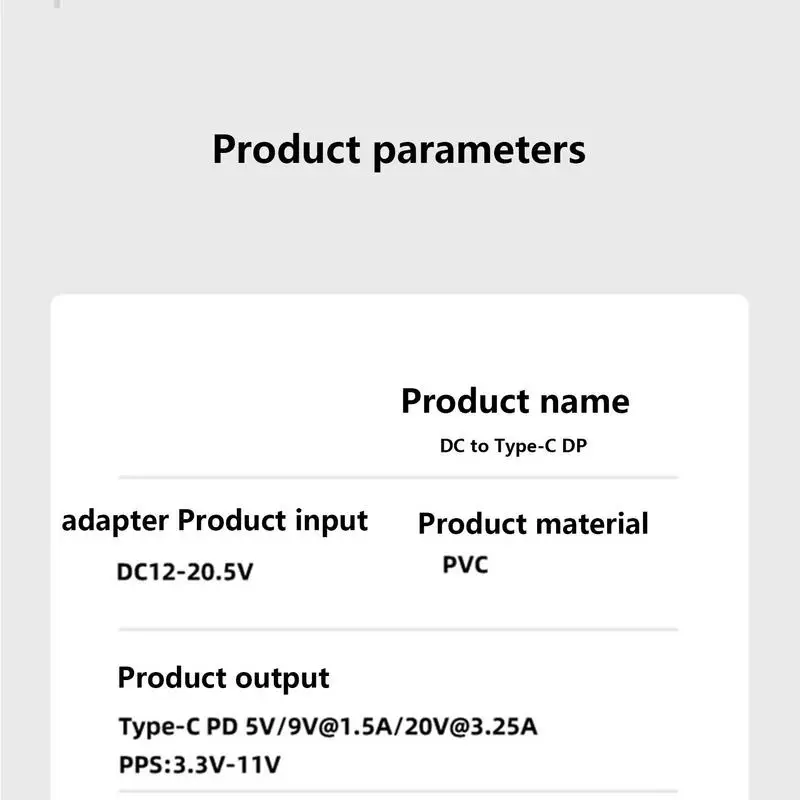Click the word "material" in "Product material"
Viewport: 800px width, 800px height.
tap(590, 524)
